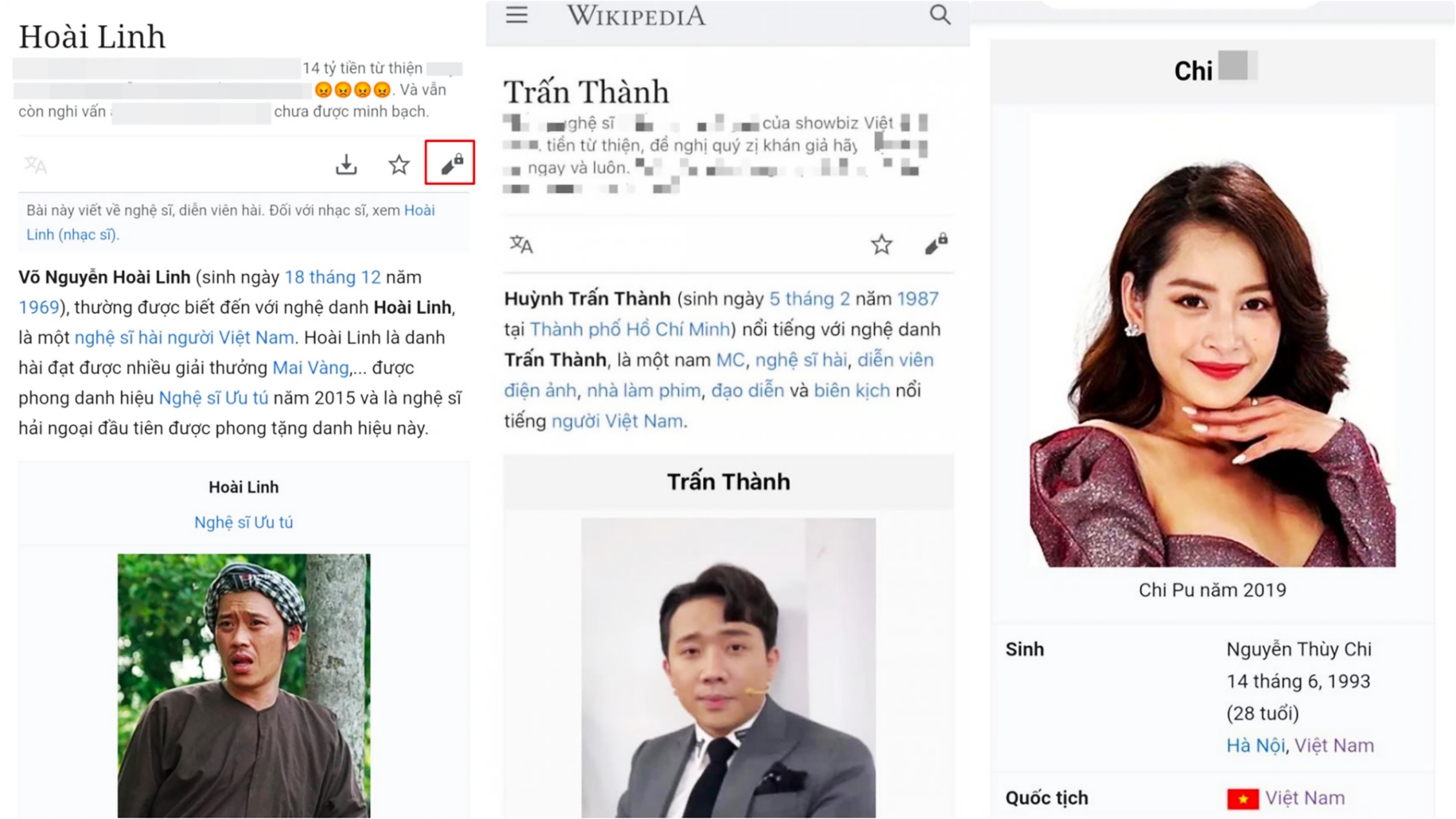1456x819 pixels.
Task: Open the 'Nghệ sĩ Ưu tú' infobox link
Action: 243,522
